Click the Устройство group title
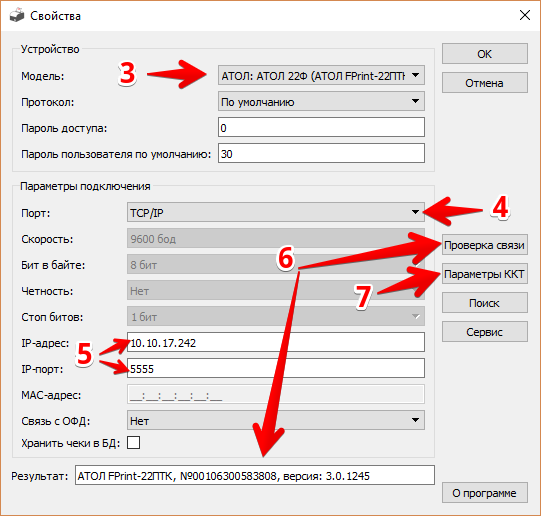 point(50,49)
